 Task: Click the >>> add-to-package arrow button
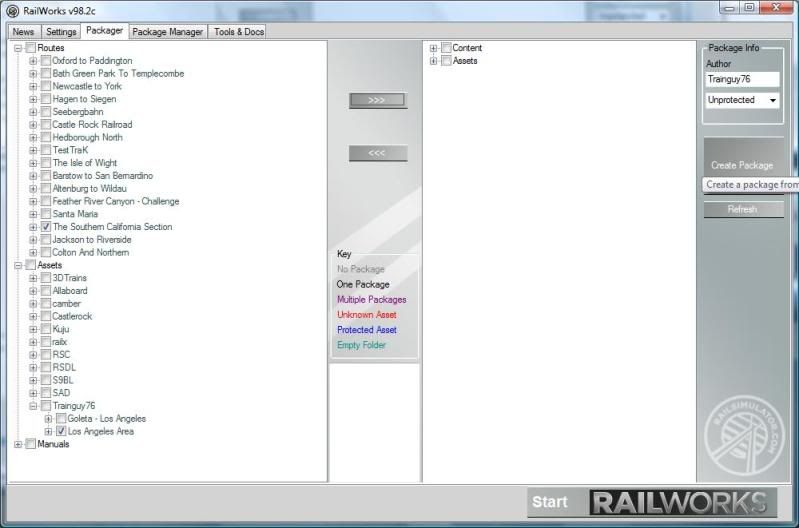point(377,101)
